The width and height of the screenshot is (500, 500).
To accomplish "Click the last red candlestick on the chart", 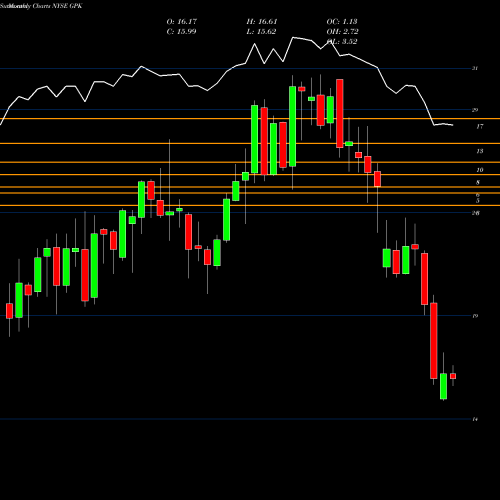I will tap(453, 376).
